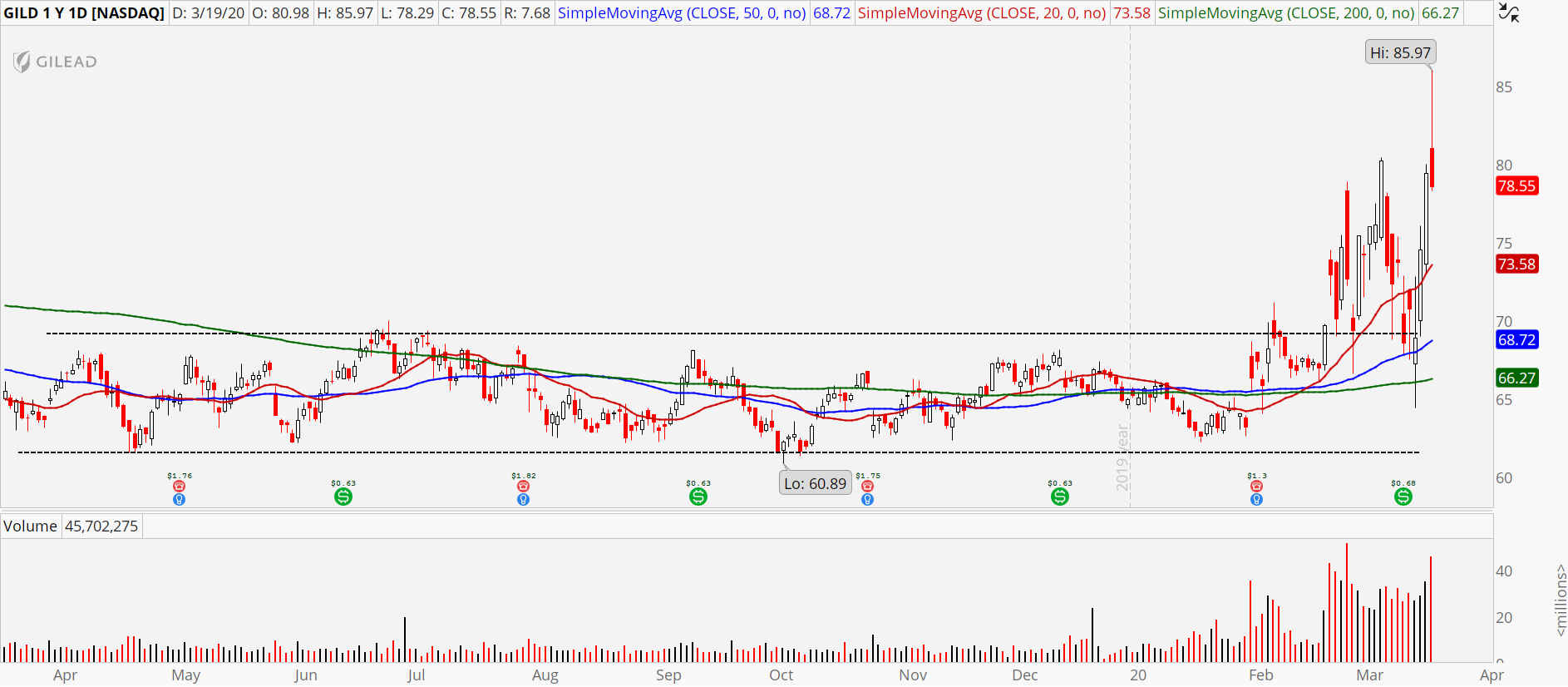Screen dimensions: 1568x687
Task: Select the blue 68.72 moving average label
Action: click(x=1516, y=339)
